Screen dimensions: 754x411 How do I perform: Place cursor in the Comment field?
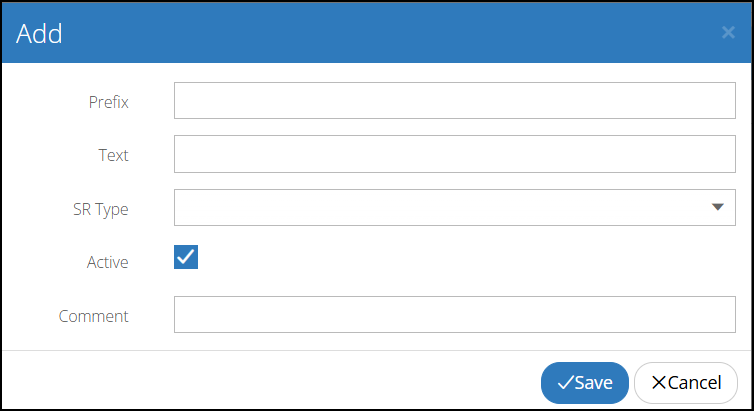click(455, 314)
